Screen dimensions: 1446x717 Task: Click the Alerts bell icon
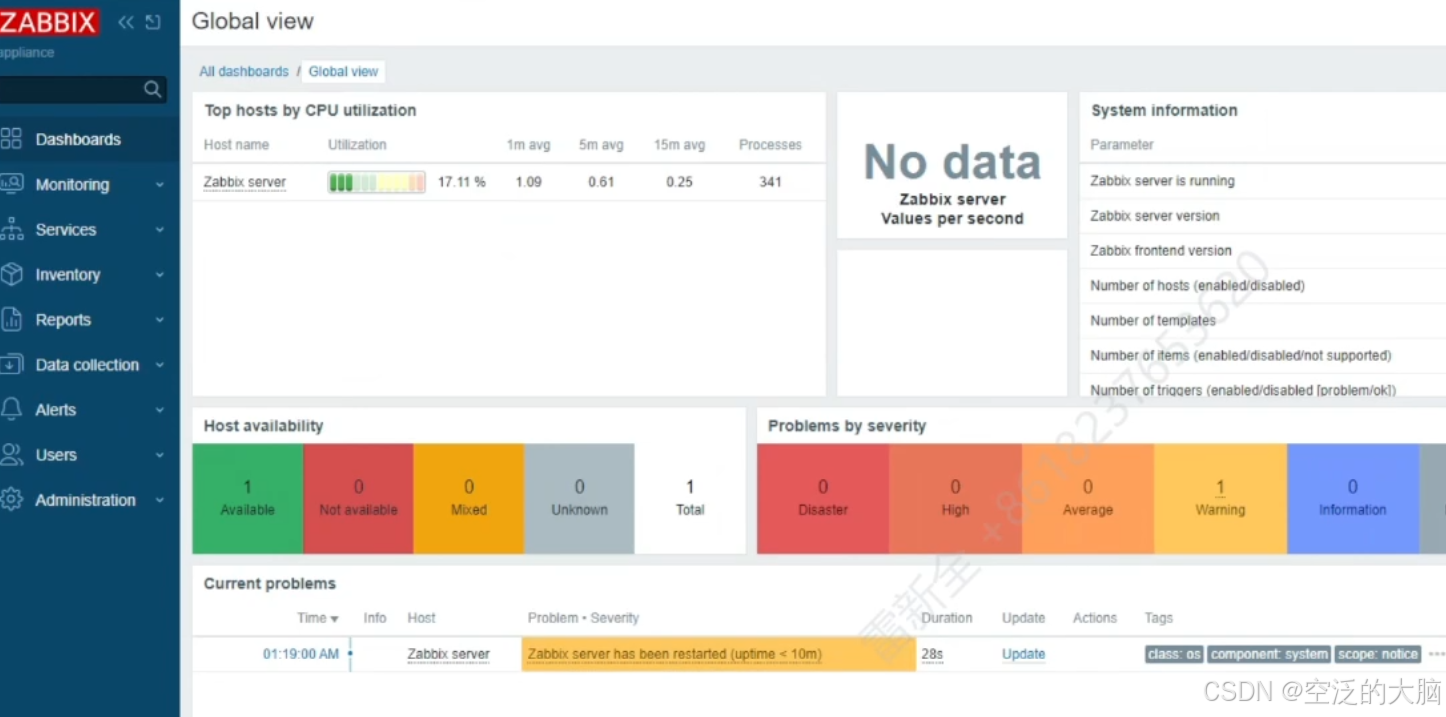click(x=11, y=409)
